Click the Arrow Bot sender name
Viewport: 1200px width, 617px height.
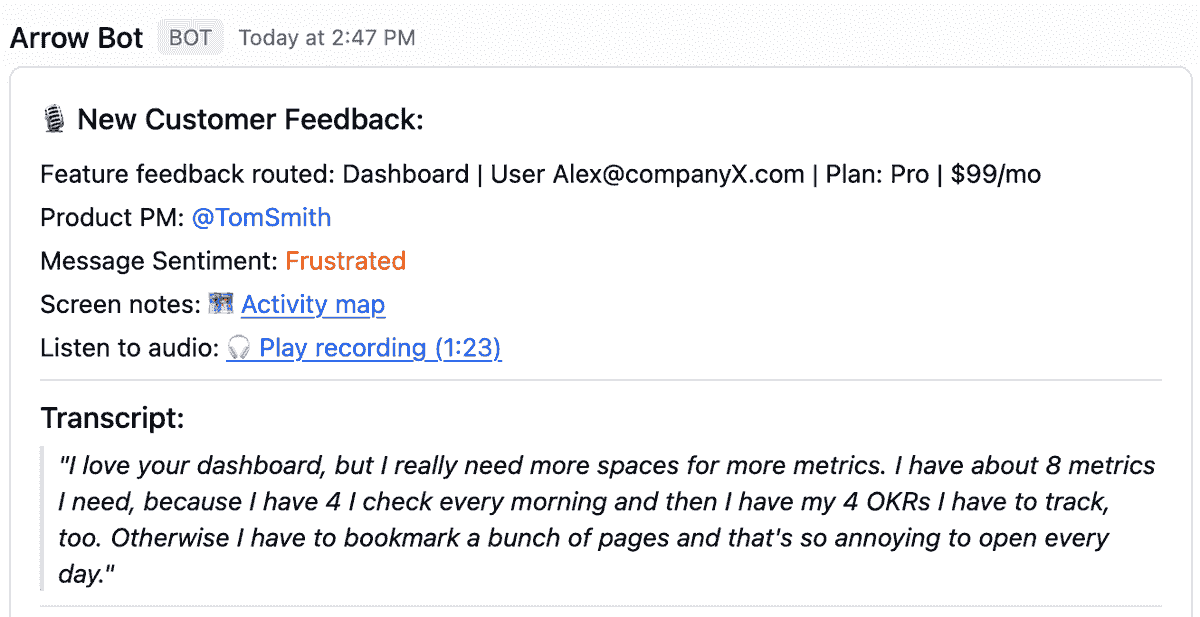[77, 38]
